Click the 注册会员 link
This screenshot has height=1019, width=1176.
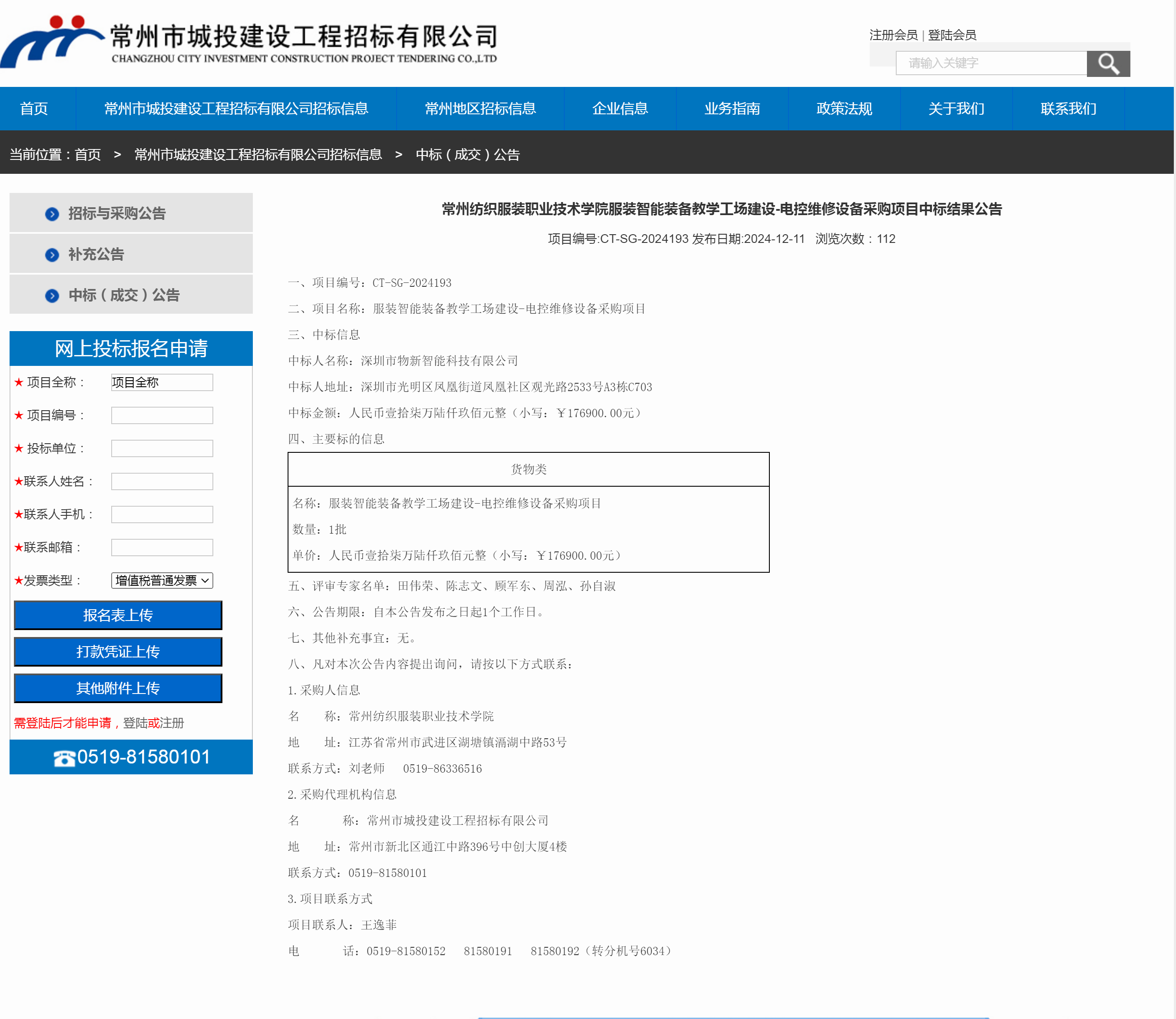coord(893,35)
